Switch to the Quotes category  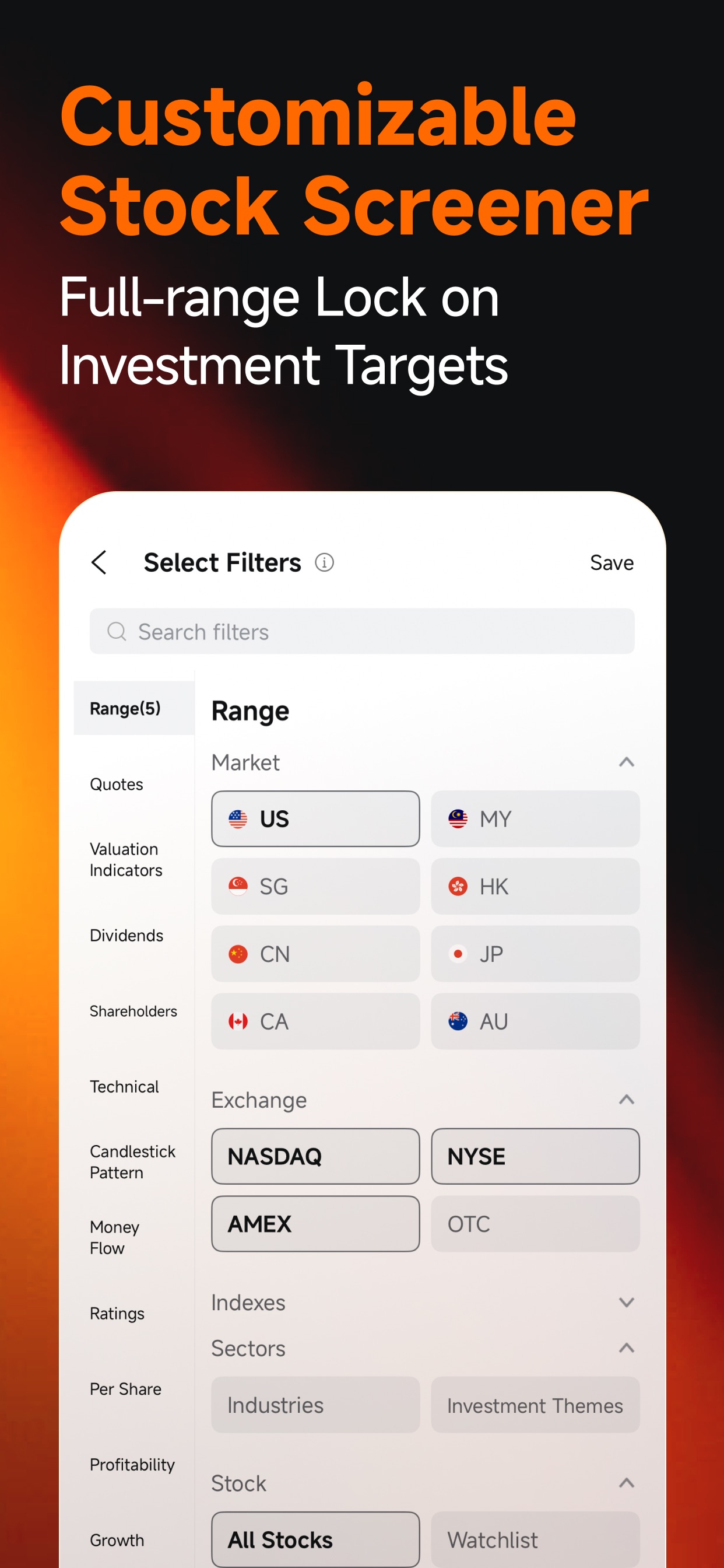pos(116,784)
